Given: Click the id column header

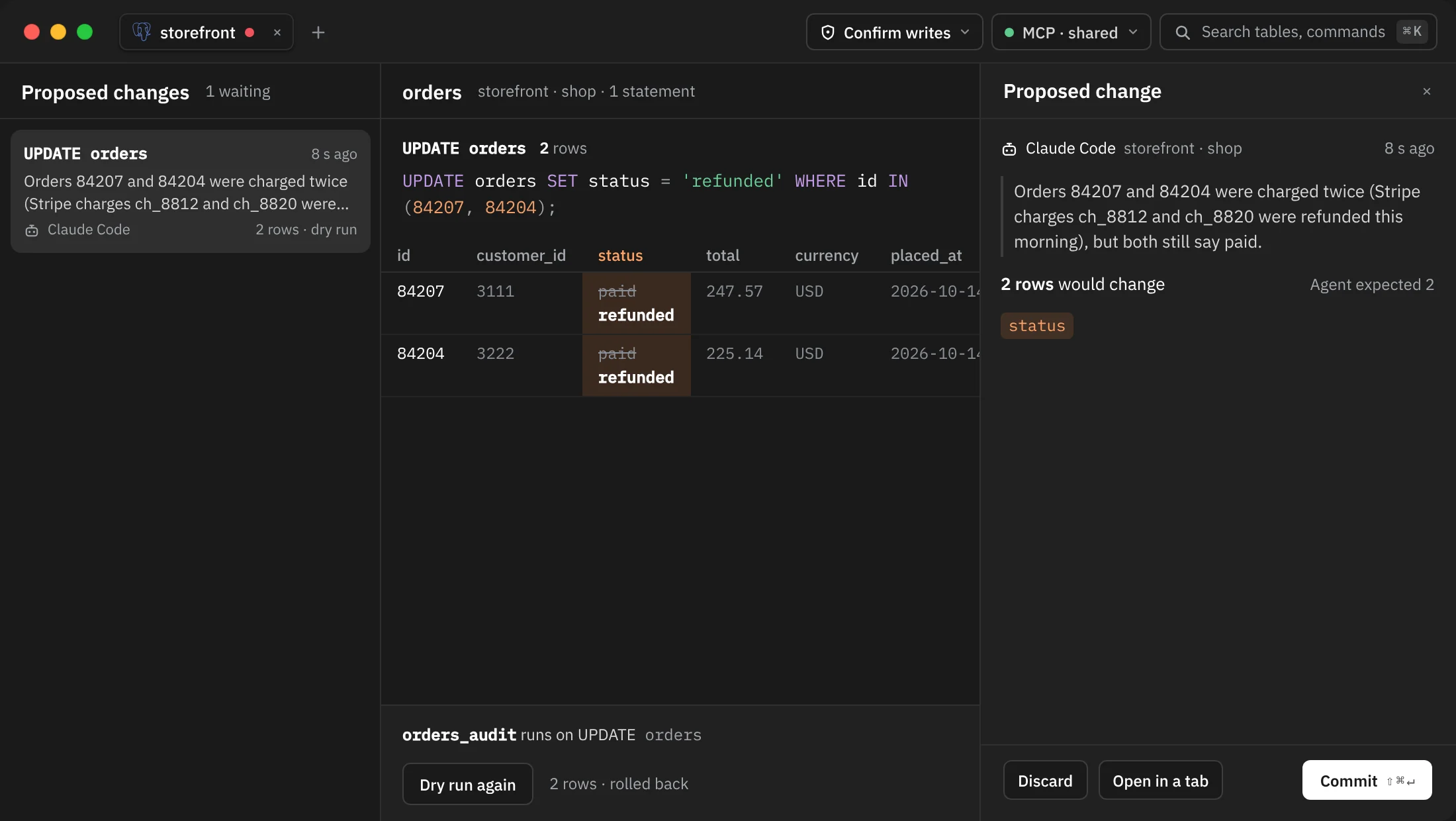Looking at the screenshot, I should pos(404,256).
